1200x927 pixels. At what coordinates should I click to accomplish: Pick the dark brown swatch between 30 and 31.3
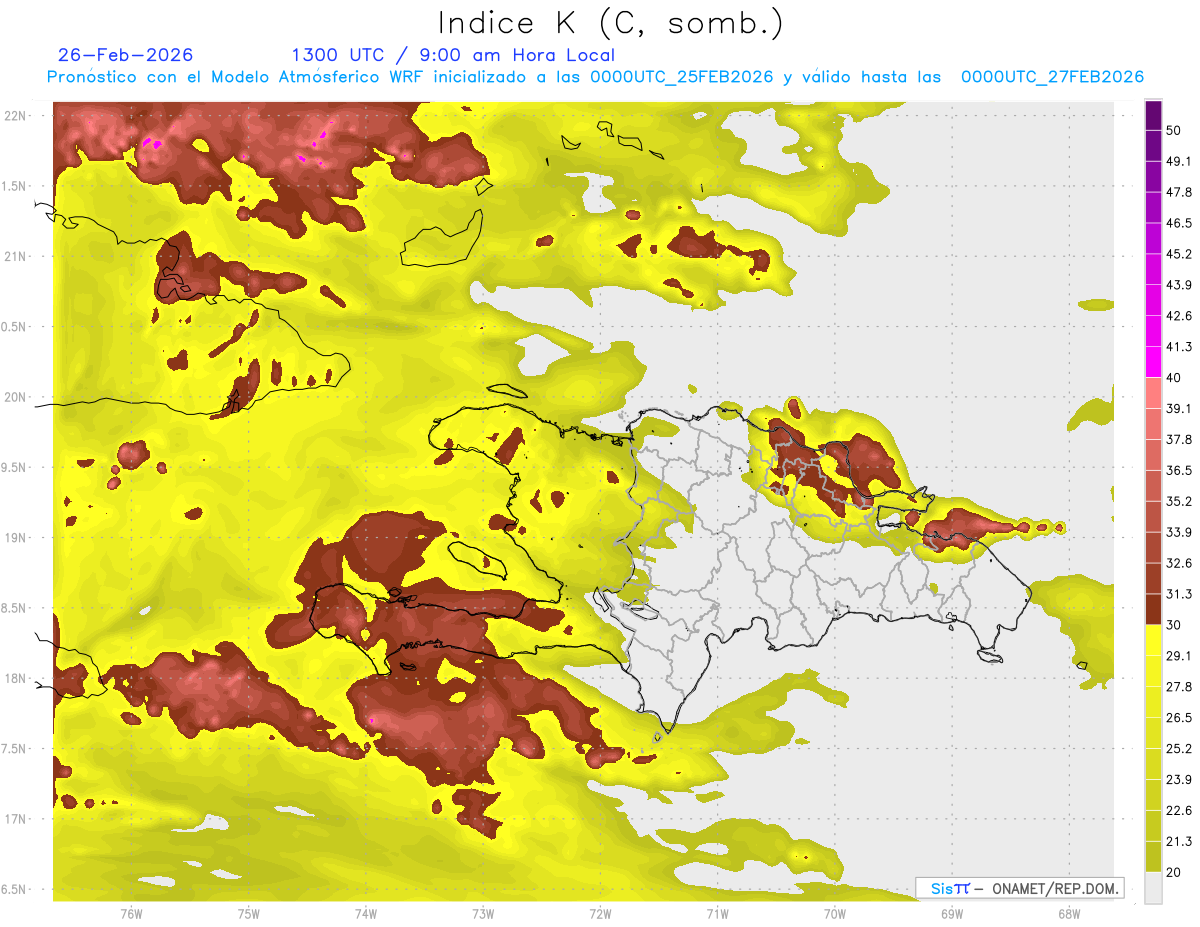[x=1153, y=609]
